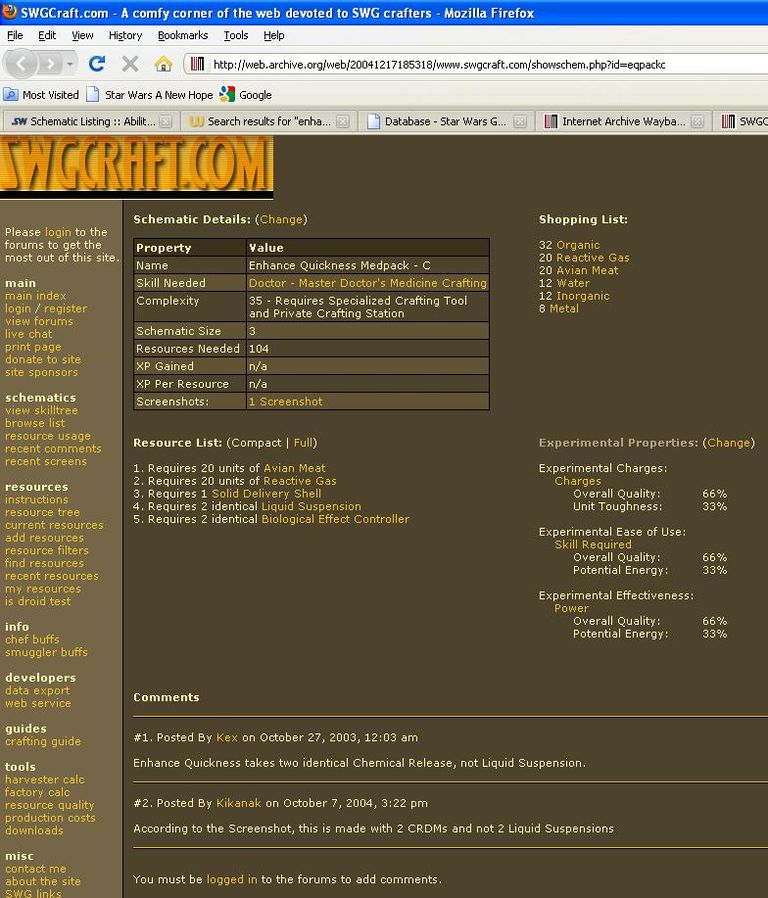Close the Schematic Listing tab

pyautogui.click(x=165, y=122)
